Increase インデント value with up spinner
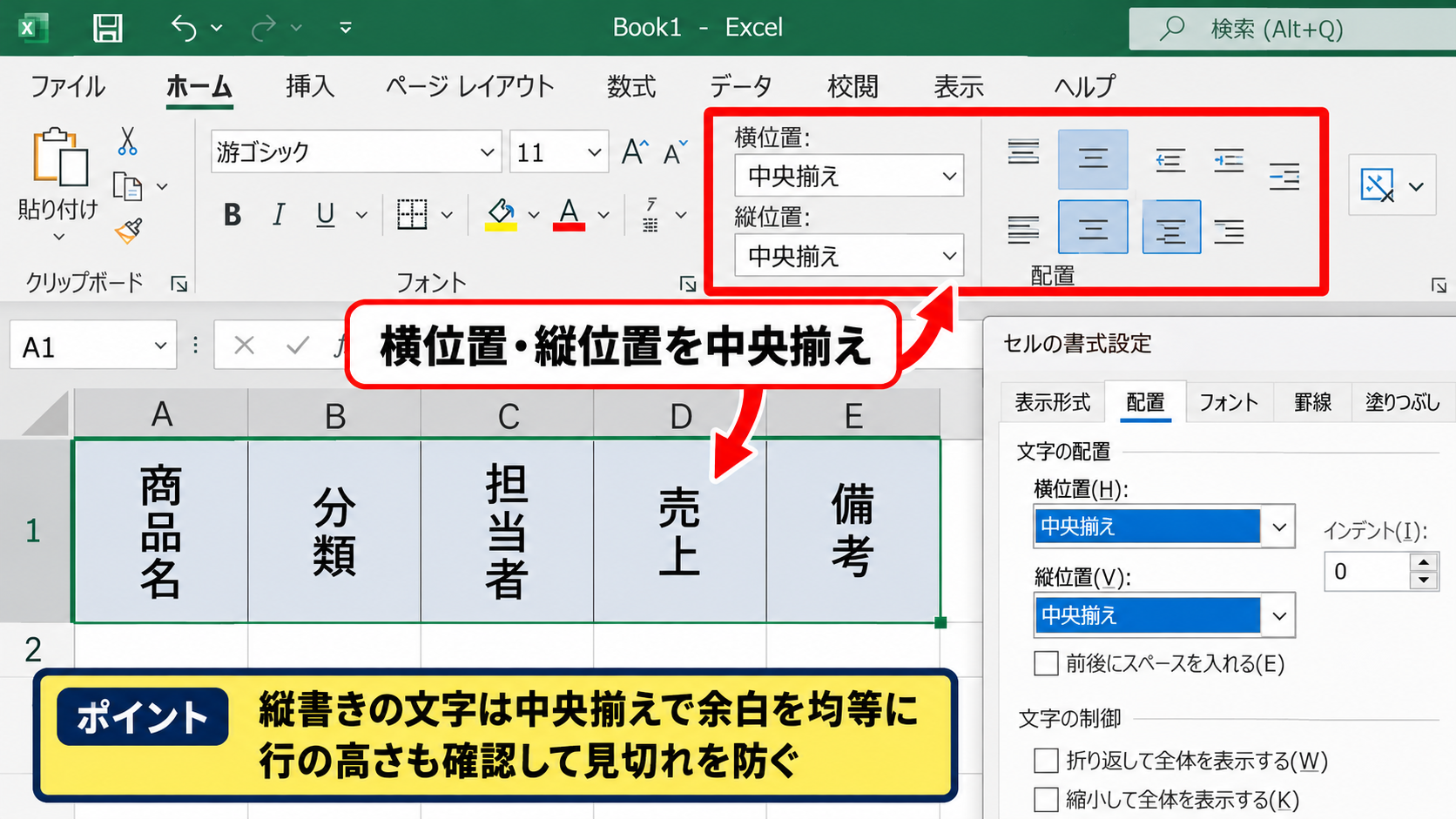The height and width of the screenshot is (819, 1456). click(1424, 562)
